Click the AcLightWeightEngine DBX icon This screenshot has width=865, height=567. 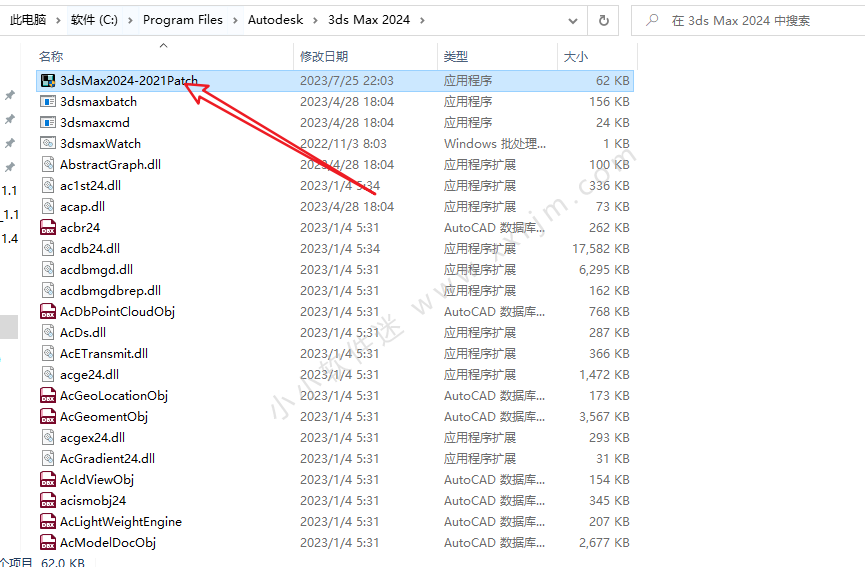(x=48, y=521)
